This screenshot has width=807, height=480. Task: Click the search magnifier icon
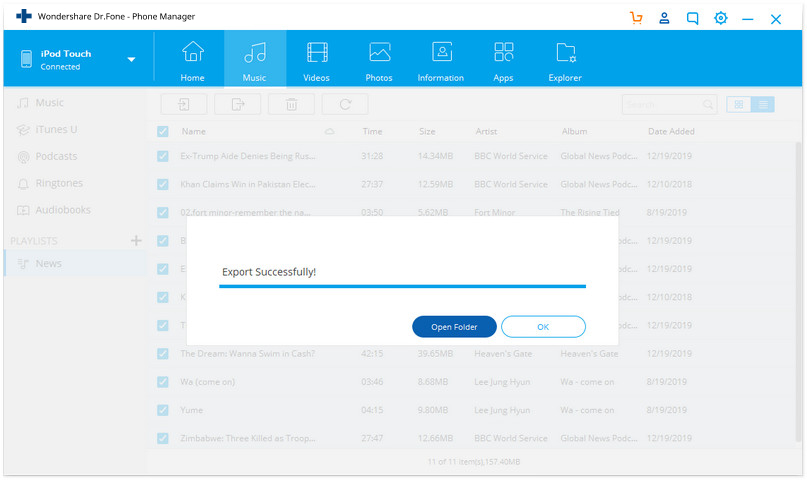coord(708,104)
